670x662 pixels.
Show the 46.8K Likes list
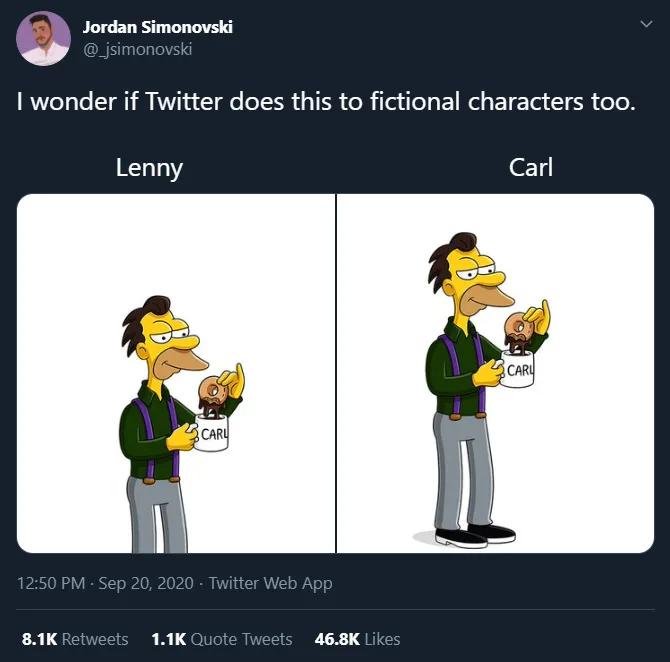pyautogui.click(x=357, y=638)
